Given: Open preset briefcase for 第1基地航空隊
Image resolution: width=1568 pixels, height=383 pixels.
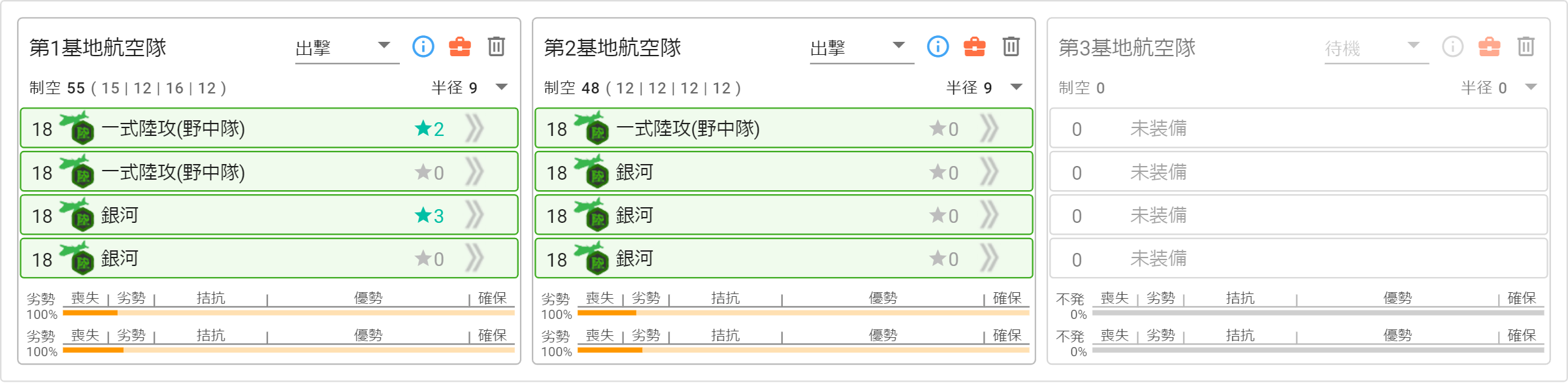Looking at the screenshot, I should [x=460, y=46].
